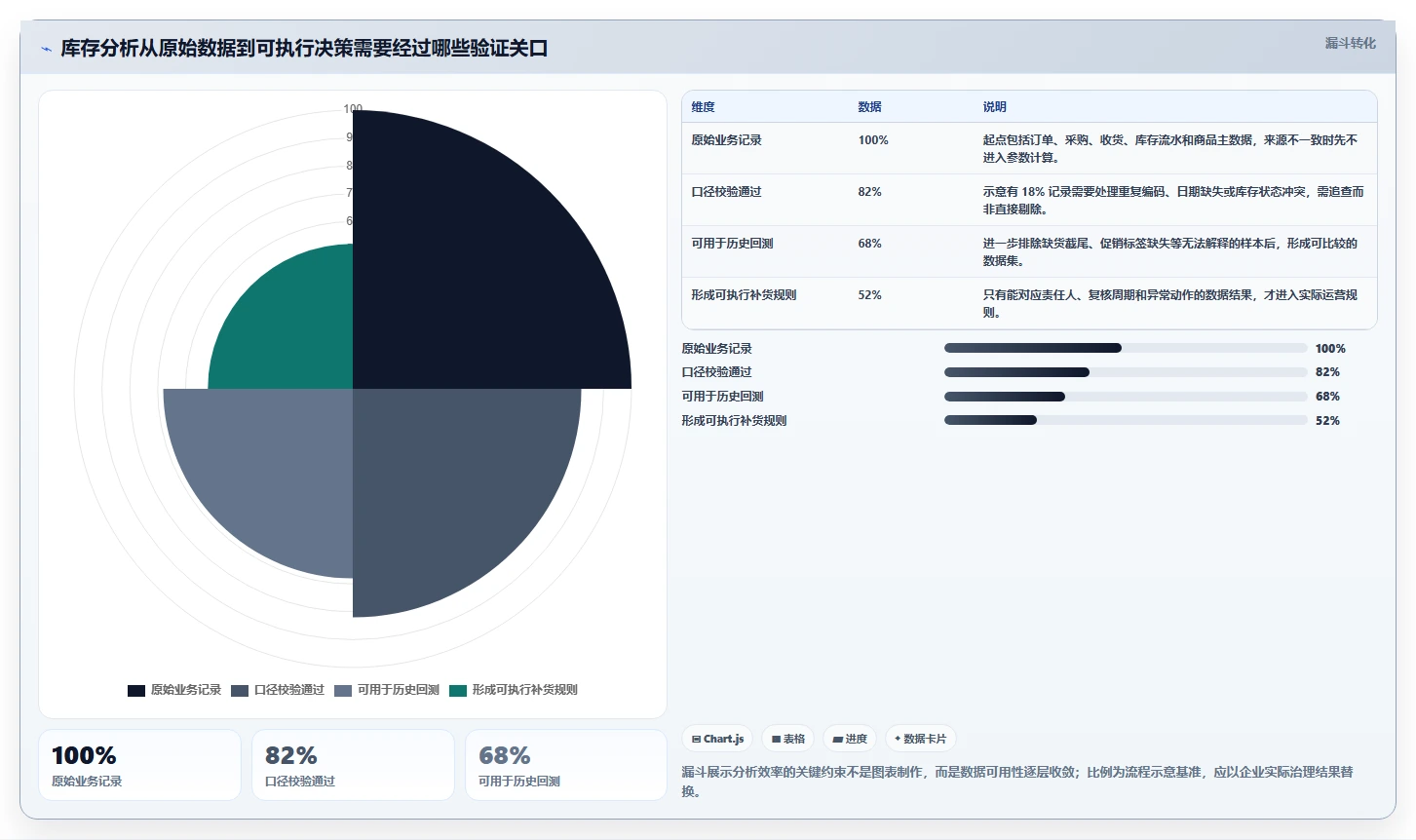
Task: Open the 68% 可用于历史回测 stat card
Action: click(566, 765)
